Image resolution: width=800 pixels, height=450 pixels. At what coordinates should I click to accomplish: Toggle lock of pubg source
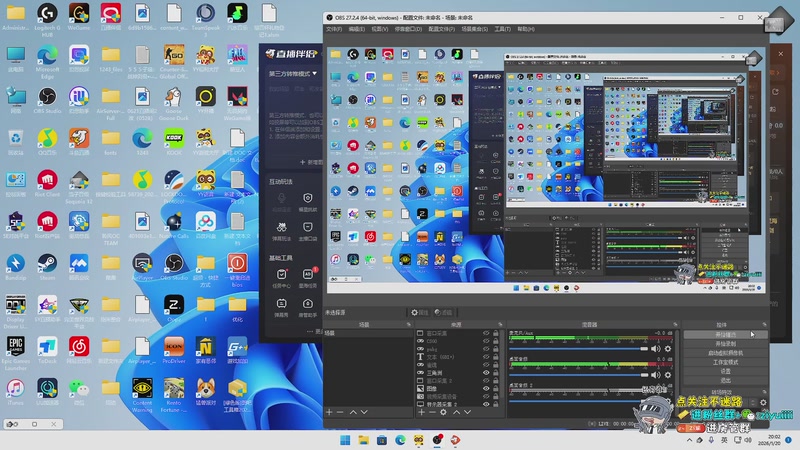(x=495, y=349)
